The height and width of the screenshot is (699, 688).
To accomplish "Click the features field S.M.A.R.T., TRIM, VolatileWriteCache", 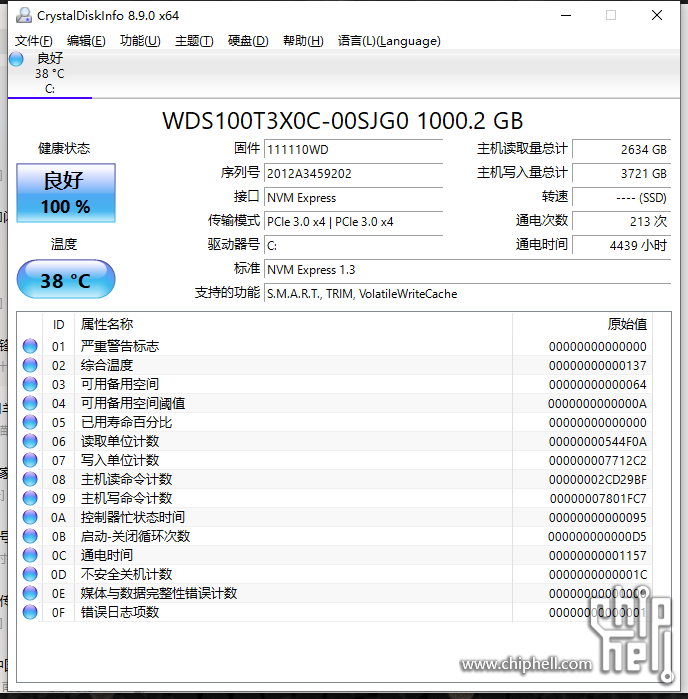I will click(468, 294).
